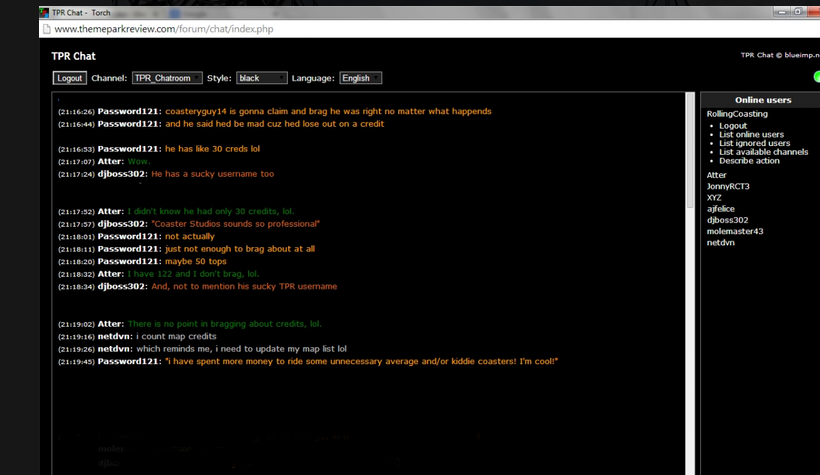Select List available channels option
The height and width of the screenshot is (475, 820).
click(x=763, y=152)
